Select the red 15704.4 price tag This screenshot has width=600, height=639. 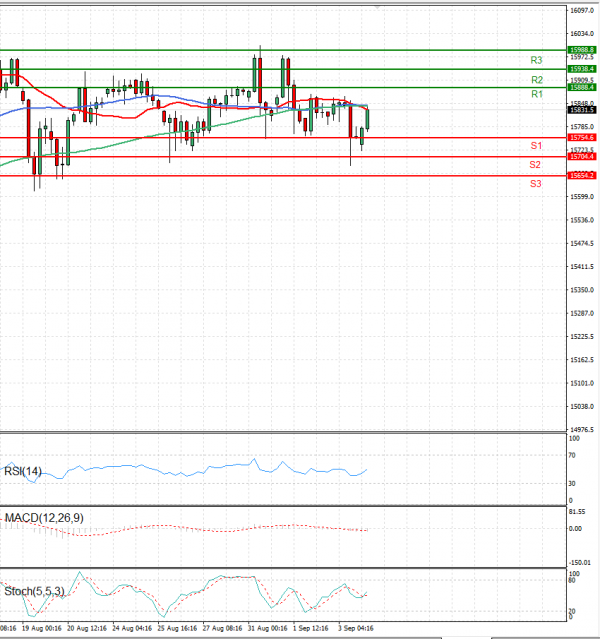582,156
